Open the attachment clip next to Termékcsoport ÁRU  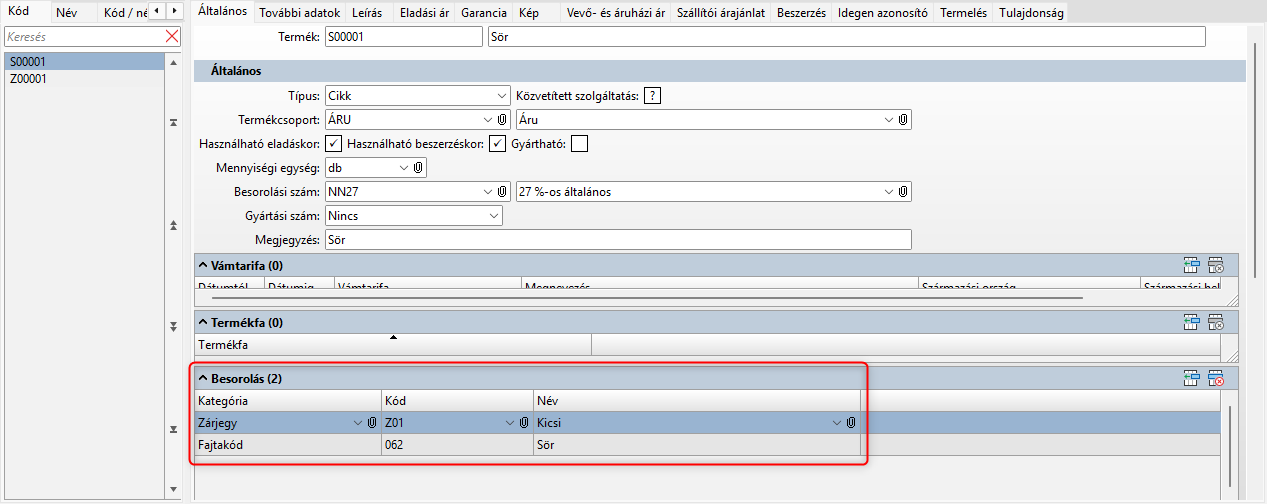pyautogui.click(x=503, y=119)
